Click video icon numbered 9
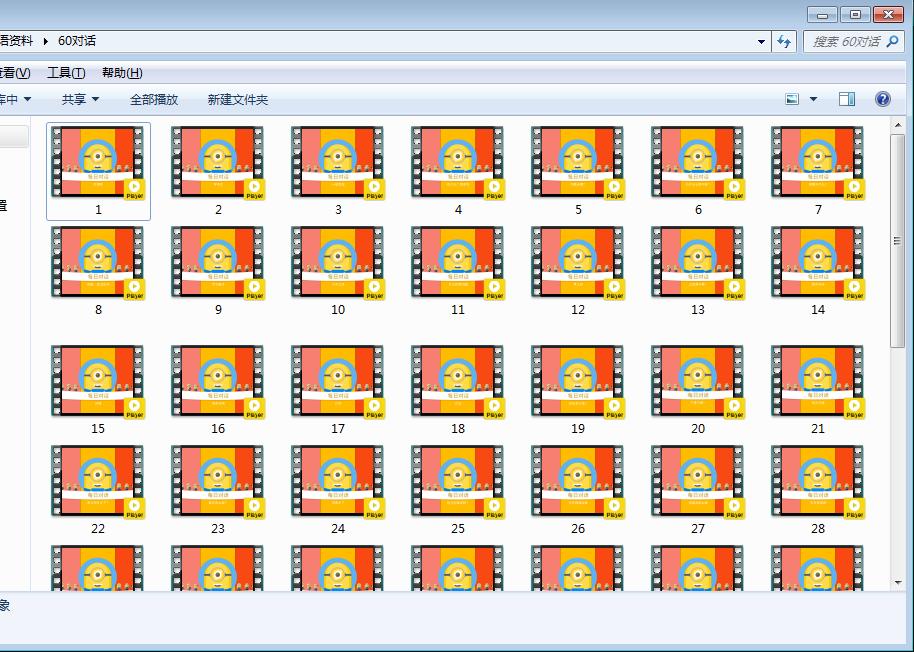The image size is (914, 652). pos(218,263)
